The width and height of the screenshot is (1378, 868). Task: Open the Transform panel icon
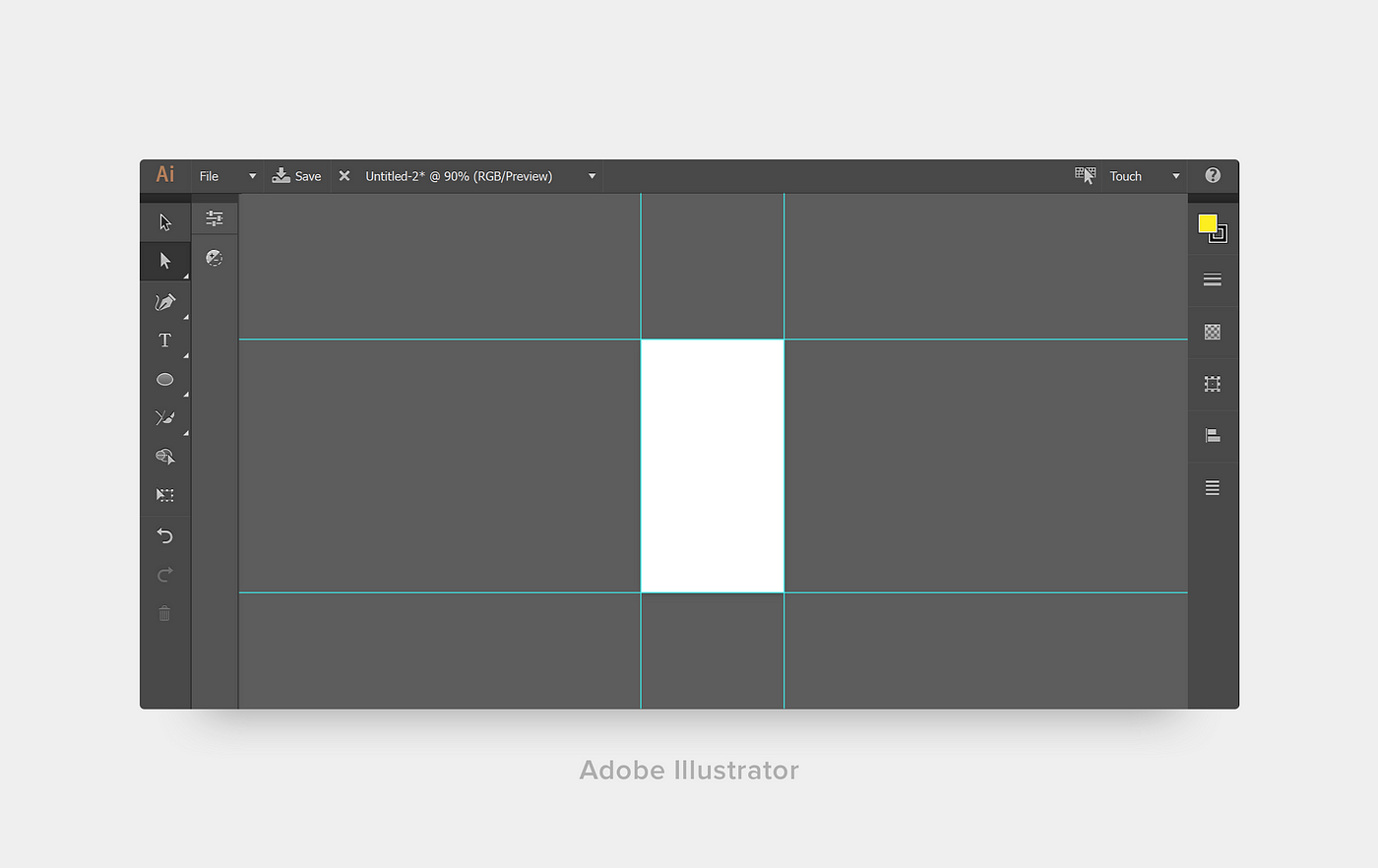1213,384
